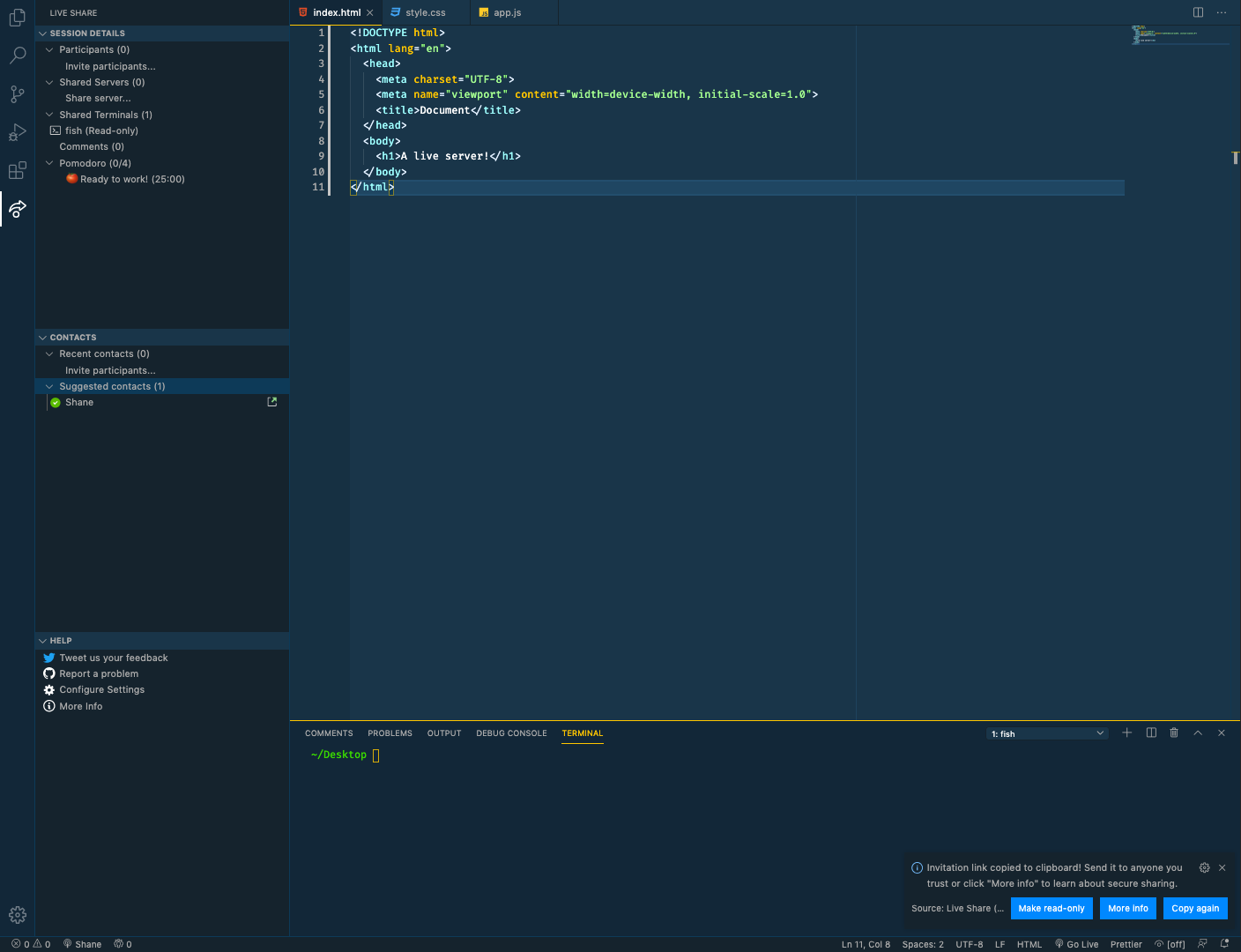
Task: Collapse the Help section
Action: [x=42, y=641]
